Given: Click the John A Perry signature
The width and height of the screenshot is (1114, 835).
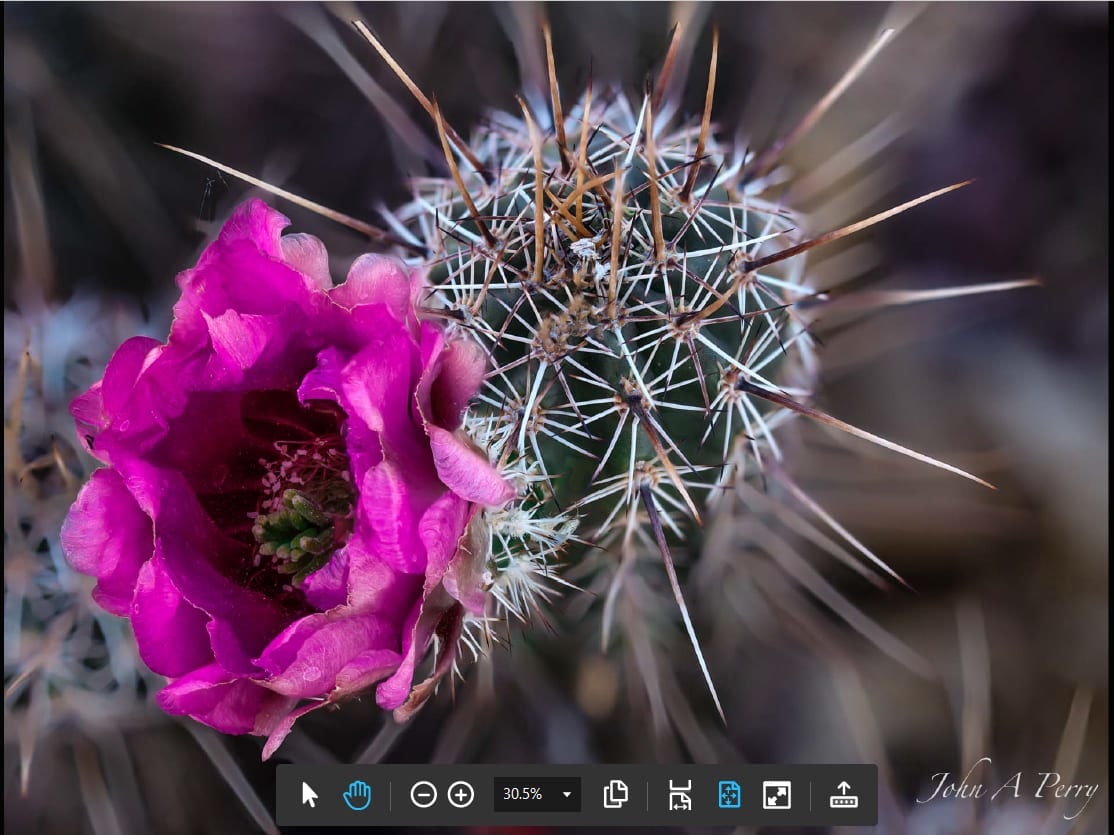Looking at the screenshot, I should [1008, 788].
